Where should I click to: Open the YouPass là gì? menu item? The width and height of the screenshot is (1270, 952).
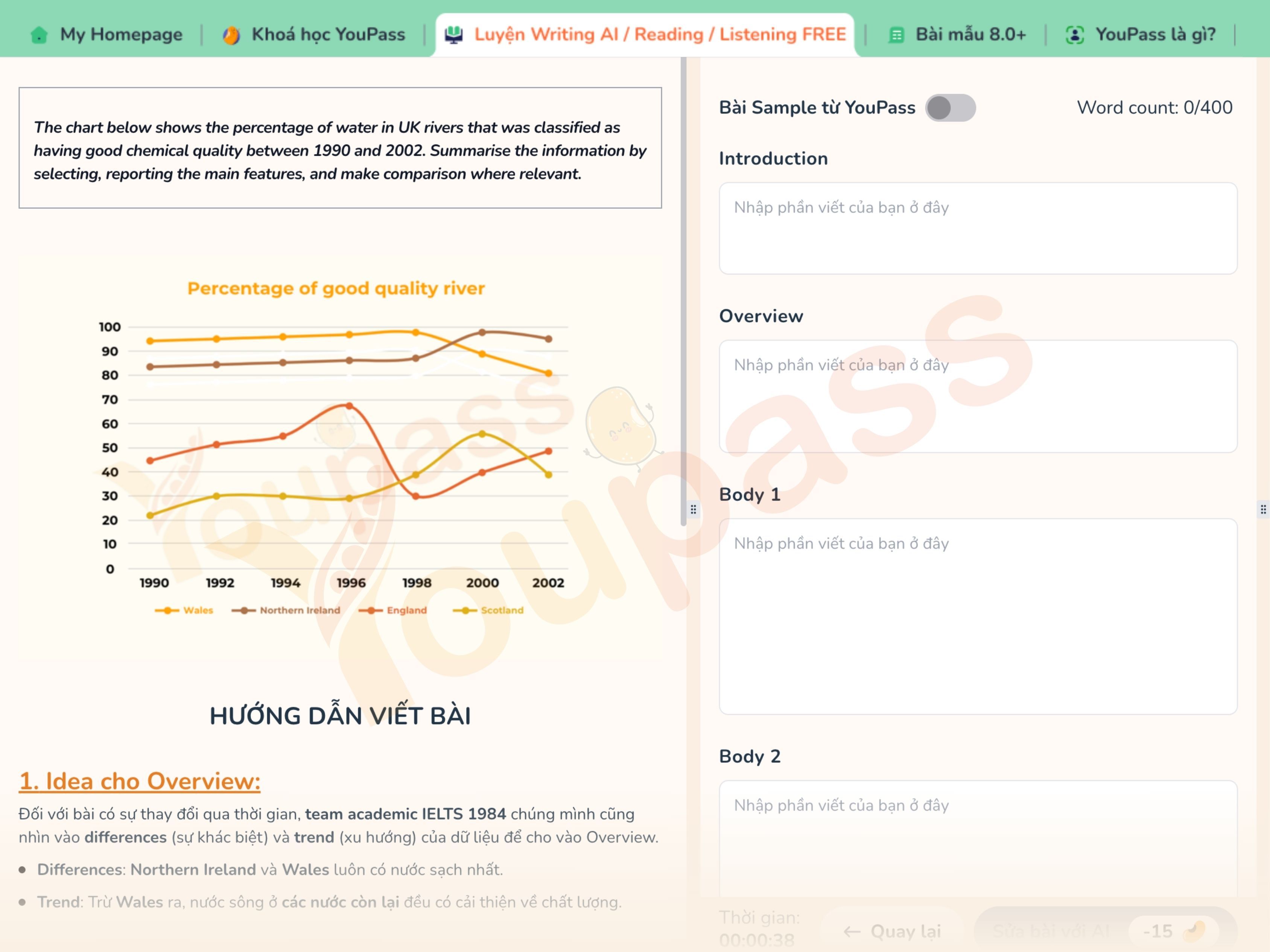pos(1155,35)
